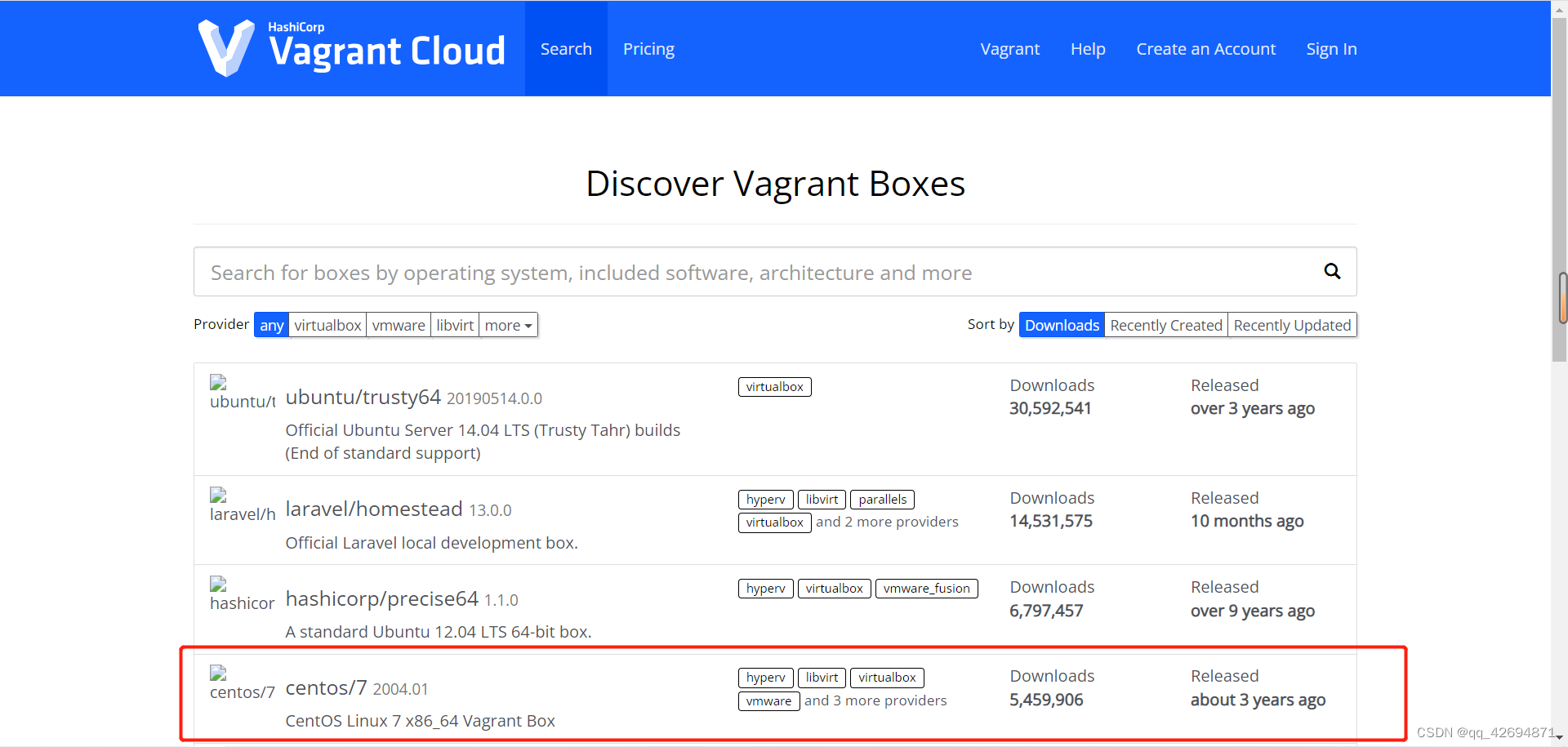Image resolution: width=1568 pixels, height=747 pixels.
Task: Click Create an Account
Action: pyautogui.click(x=1205, y=49)
